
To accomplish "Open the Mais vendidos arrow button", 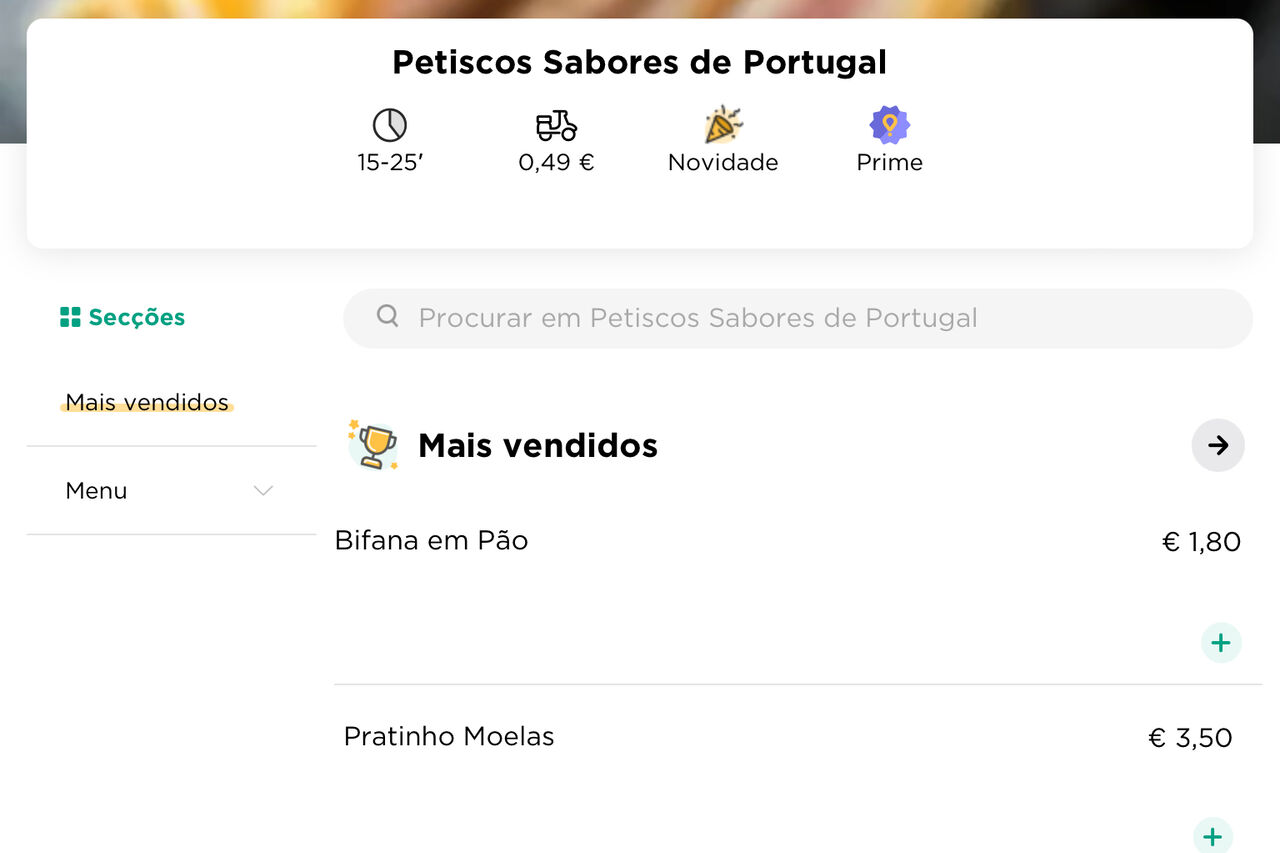I will click(1218, 445).
